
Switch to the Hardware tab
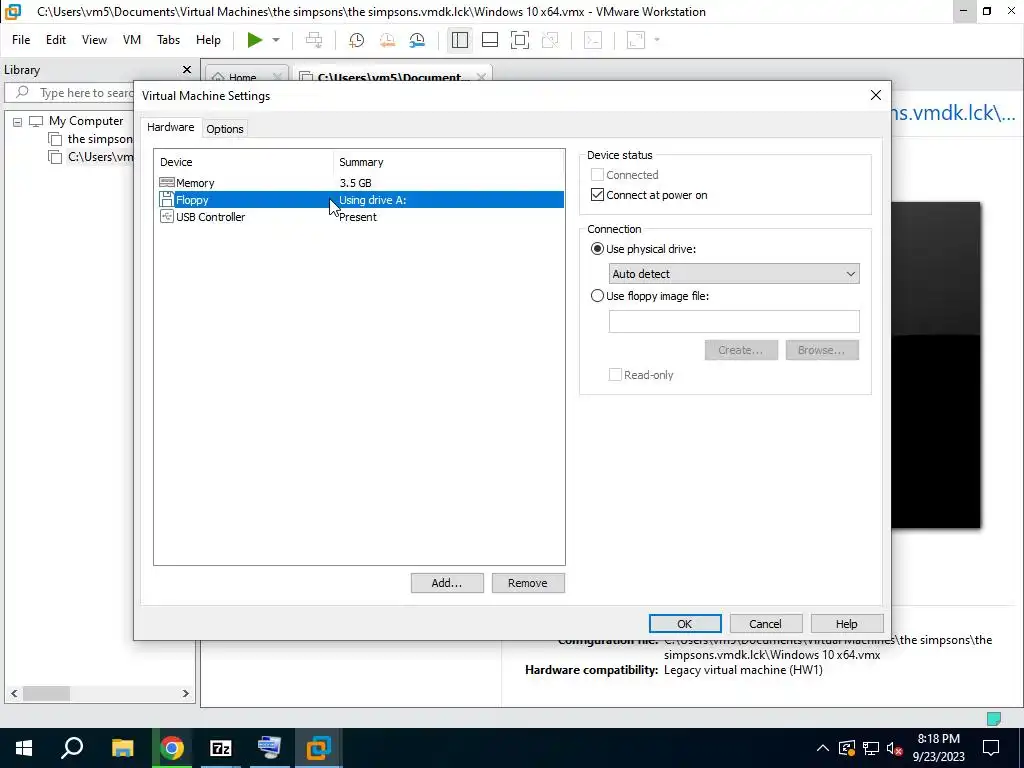coord(170,127)
